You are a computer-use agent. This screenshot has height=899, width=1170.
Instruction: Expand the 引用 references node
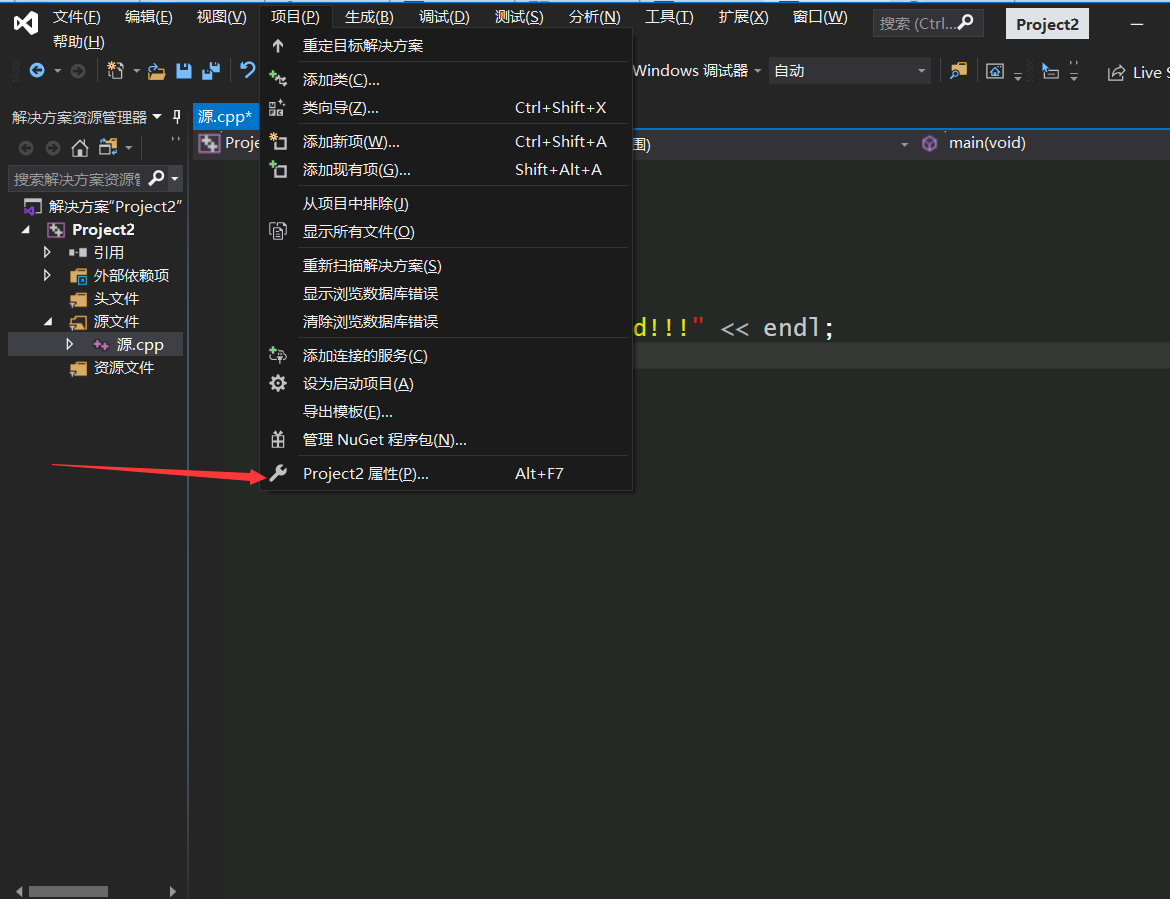(47, 252)
